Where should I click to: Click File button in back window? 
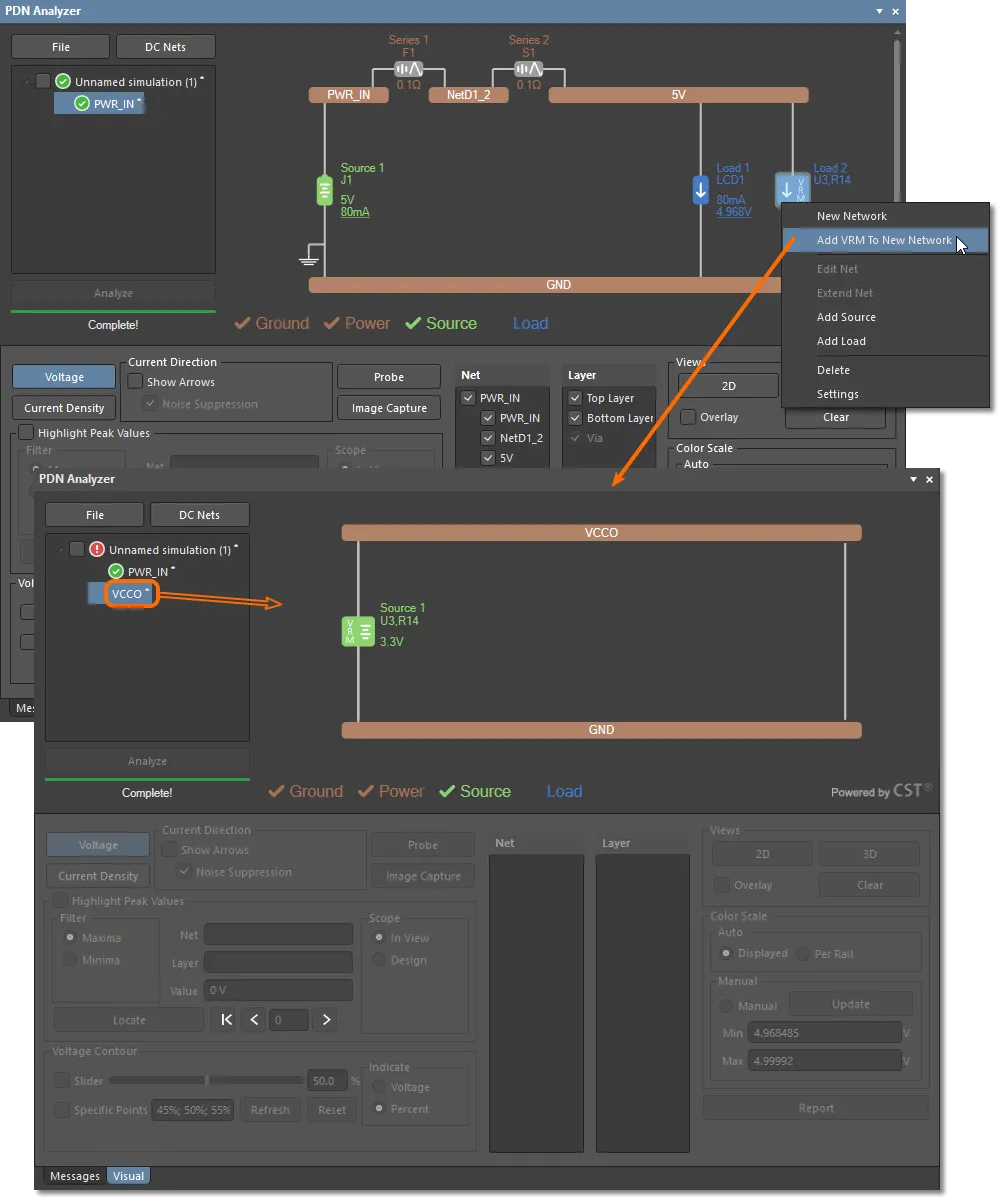61,47
